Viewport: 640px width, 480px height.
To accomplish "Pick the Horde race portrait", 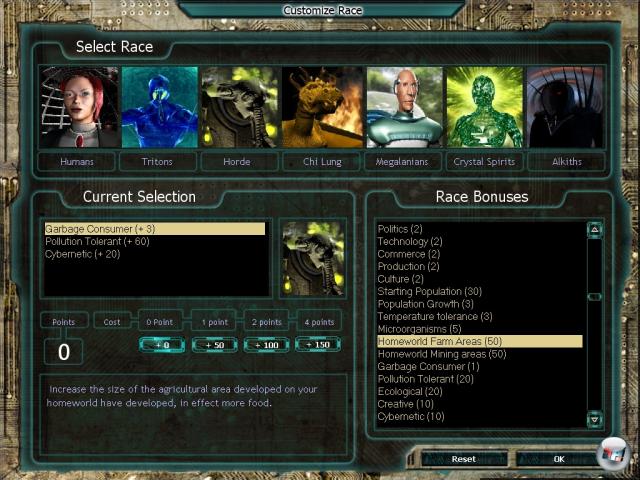I will (240, 107).
